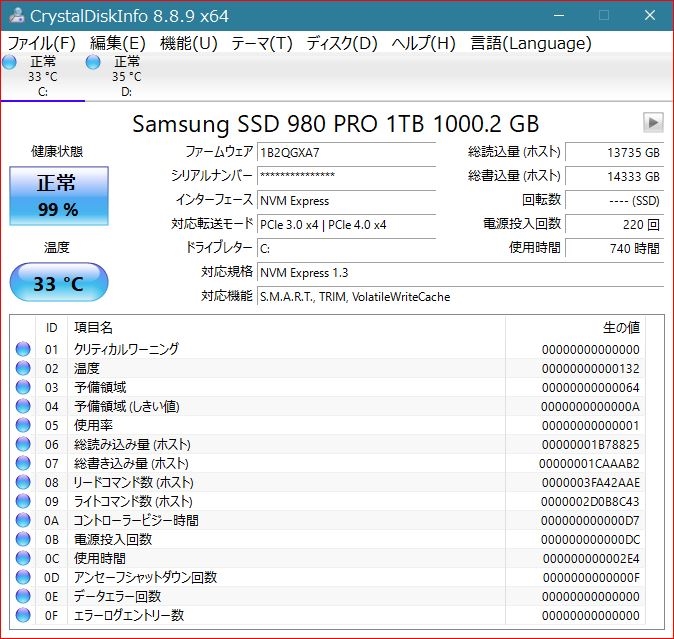This screenshot has height=639, width=674.
Task: Open the ファイル(F) menu
Action: click(x=41, y=43)
